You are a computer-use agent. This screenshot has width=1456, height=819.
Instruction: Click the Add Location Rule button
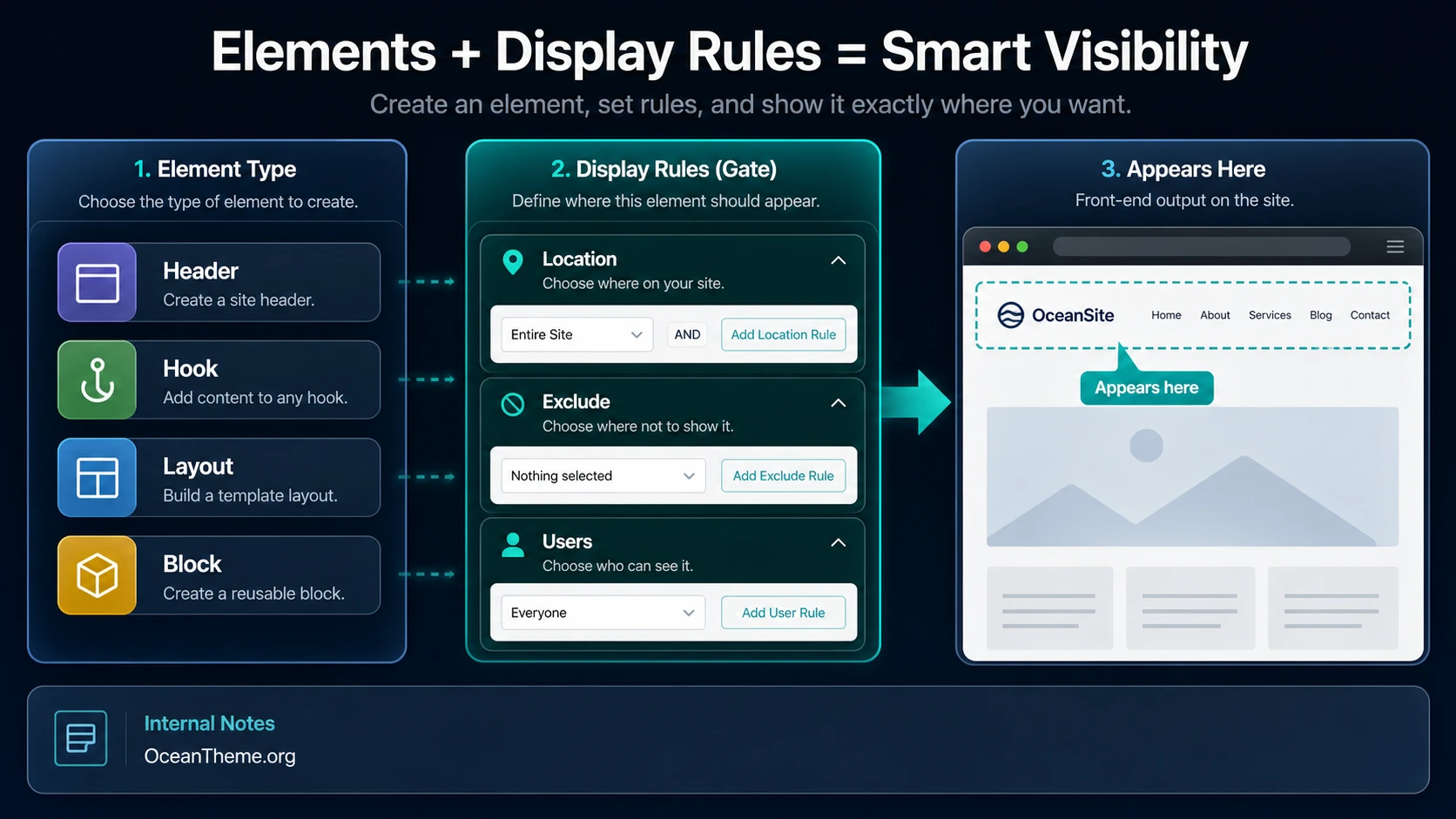(x=783, y=334)
